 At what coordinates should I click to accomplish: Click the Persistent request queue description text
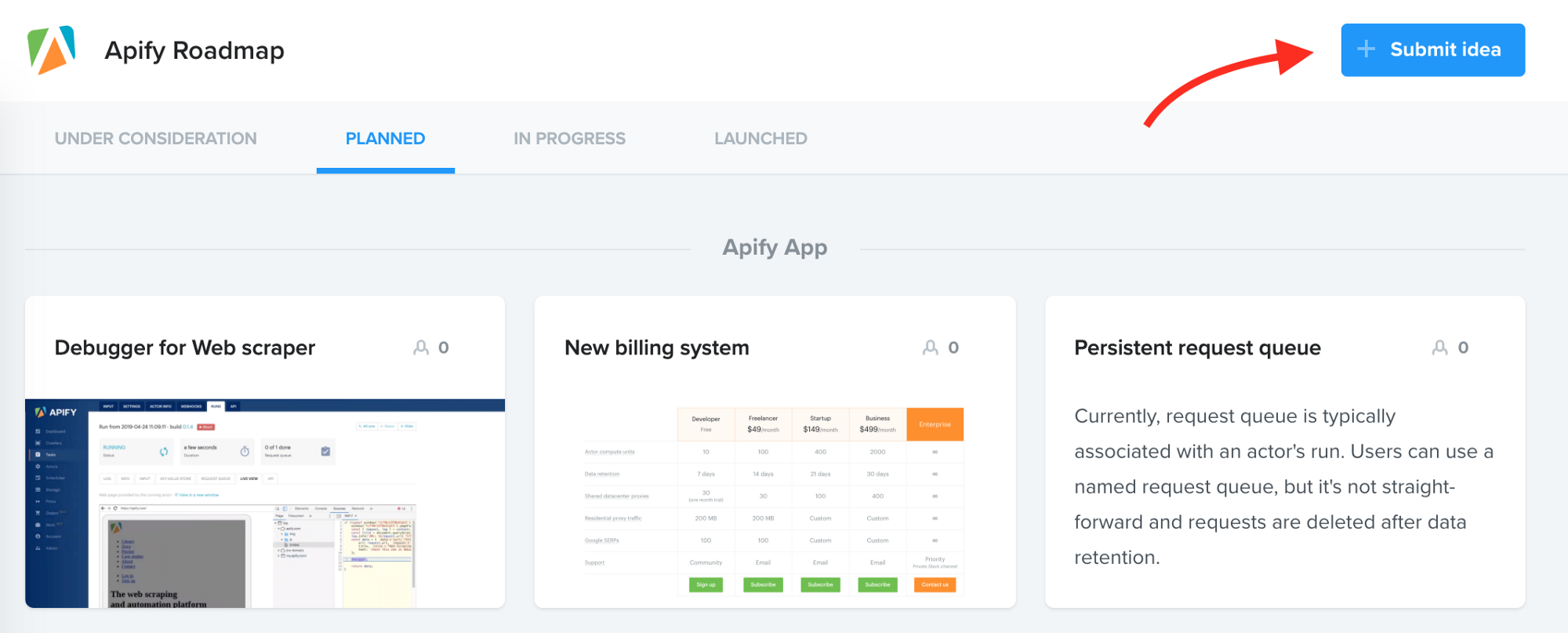[x=1284, y=486]
